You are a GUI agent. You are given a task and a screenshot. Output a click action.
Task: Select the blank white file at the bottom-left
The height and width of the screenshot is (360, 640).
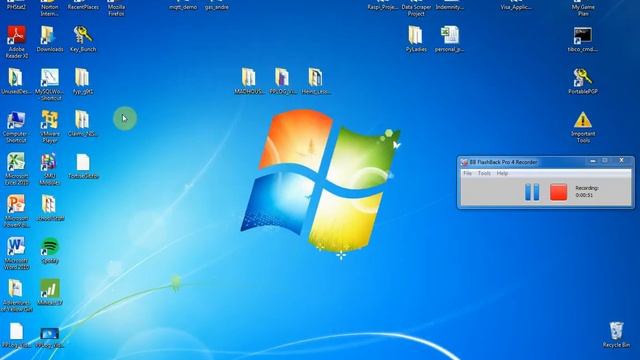point(16,331)
